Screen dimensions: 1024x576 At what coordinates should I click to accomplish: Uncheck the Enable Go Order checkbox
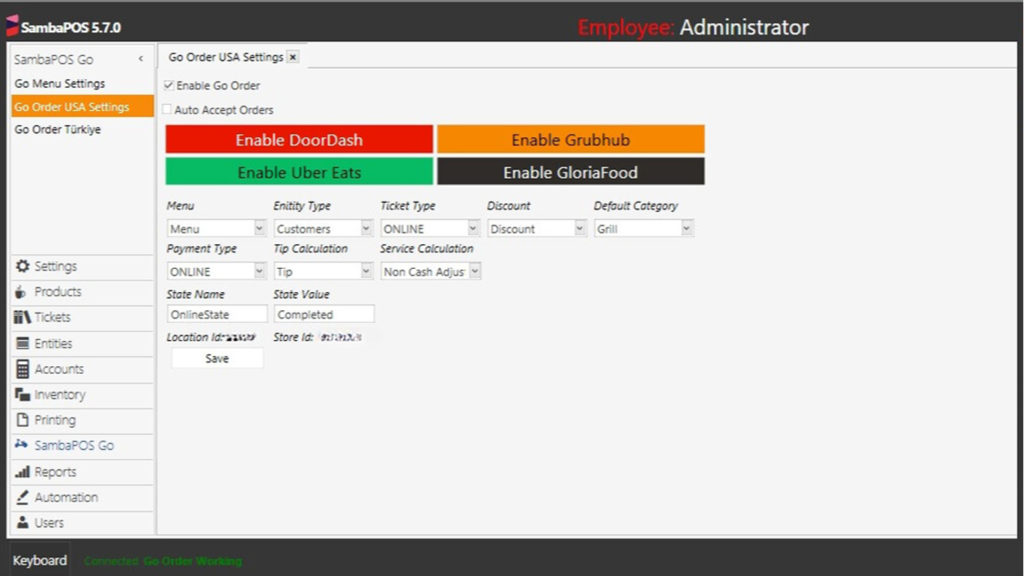[x=169, y=86]
